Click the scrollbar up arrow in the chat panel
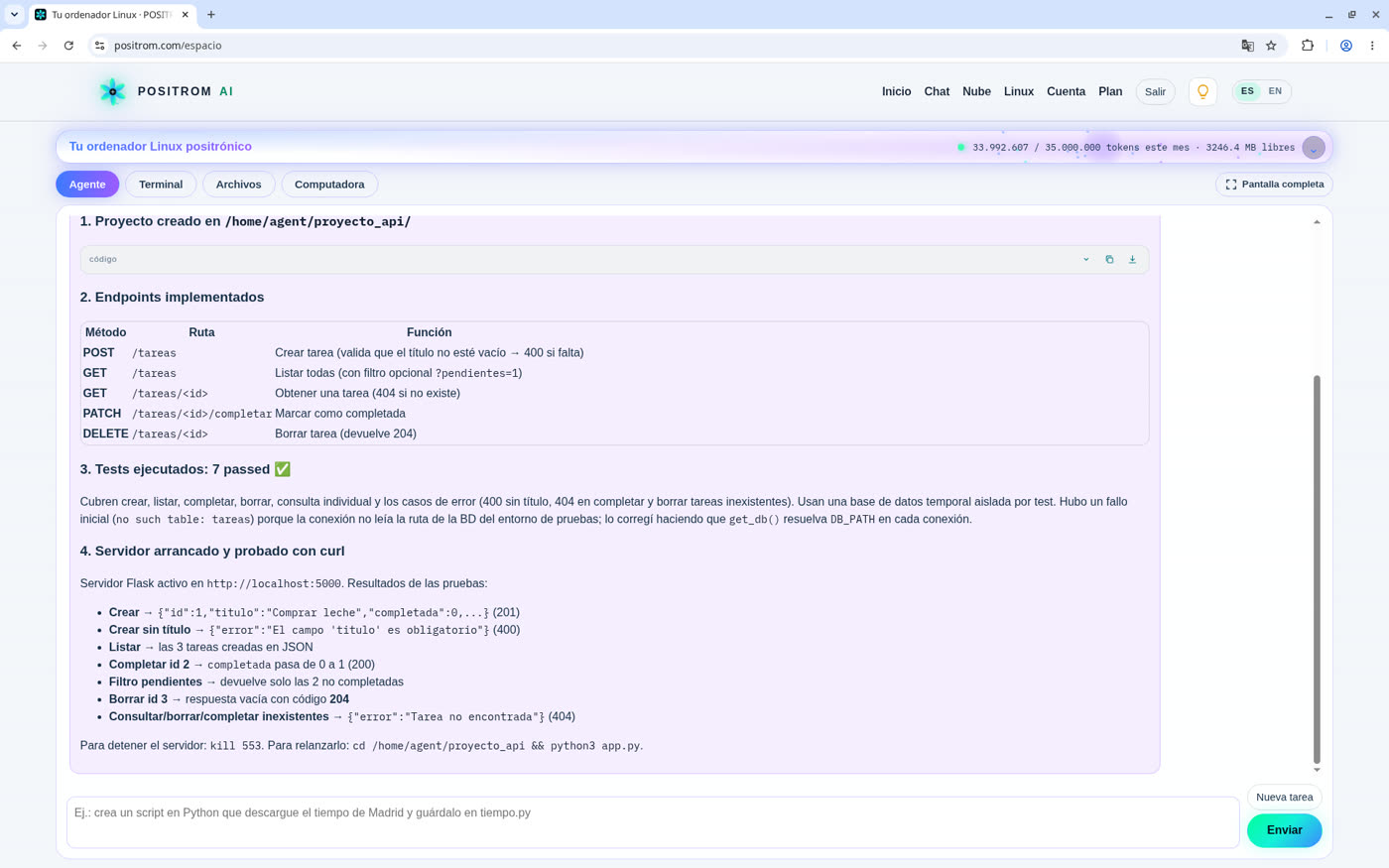Viewport: 1389px width, 868px height. click(1317, 222)
